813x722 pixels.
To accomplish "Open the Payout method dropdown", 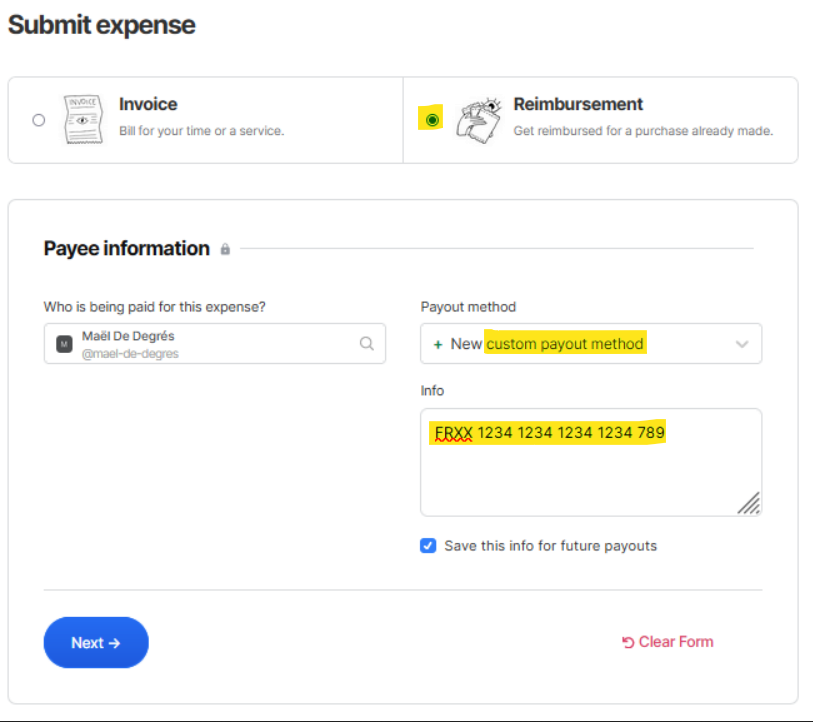I will coord(590,343).
